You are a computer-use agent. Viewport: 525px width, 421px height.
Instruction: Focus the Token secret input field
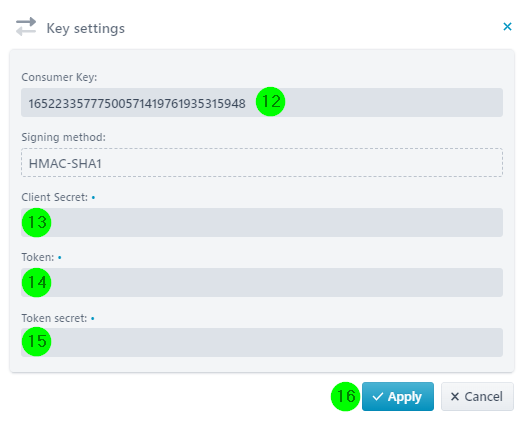(262, 342)
